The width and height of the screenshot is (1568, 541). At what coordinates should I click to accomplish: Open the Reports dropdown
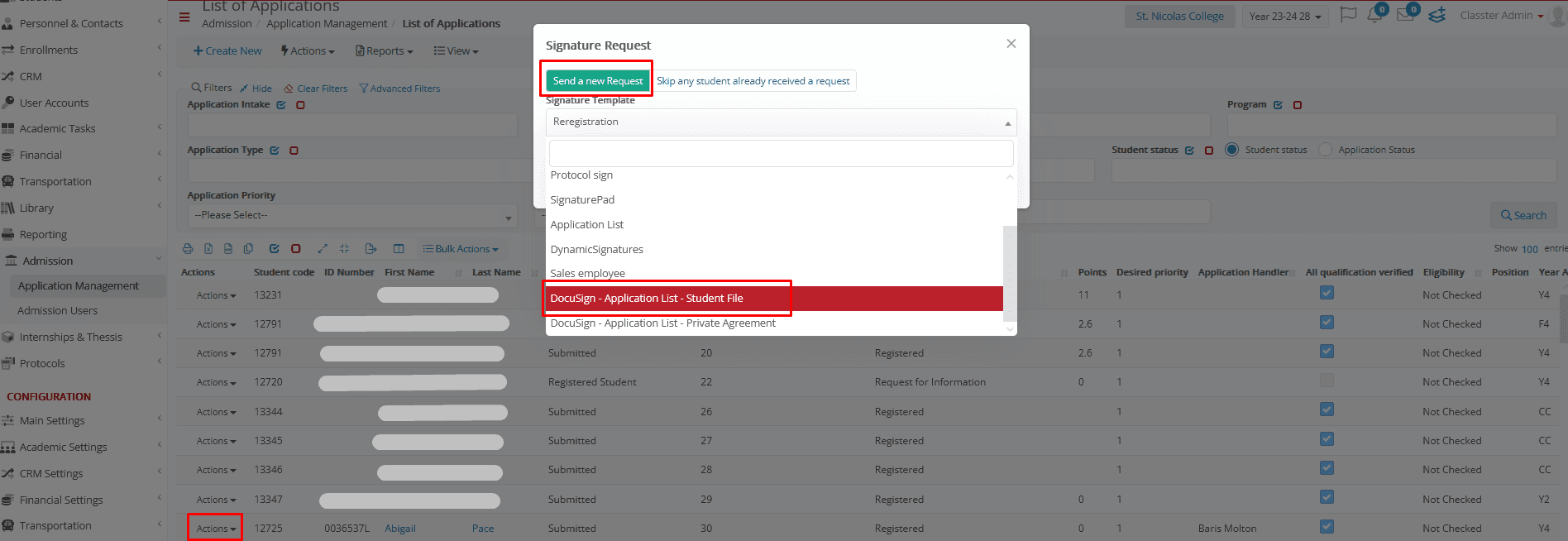click(384, 50)
